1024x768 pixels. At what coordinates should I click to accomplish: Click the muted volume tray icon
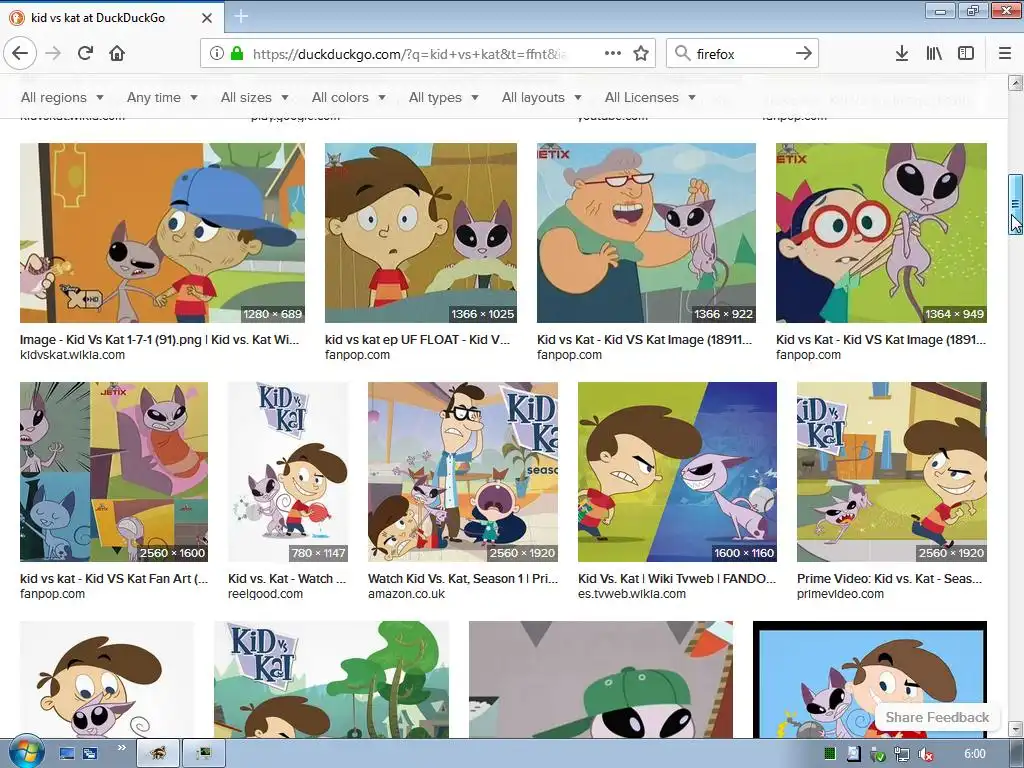coord(925,754)
